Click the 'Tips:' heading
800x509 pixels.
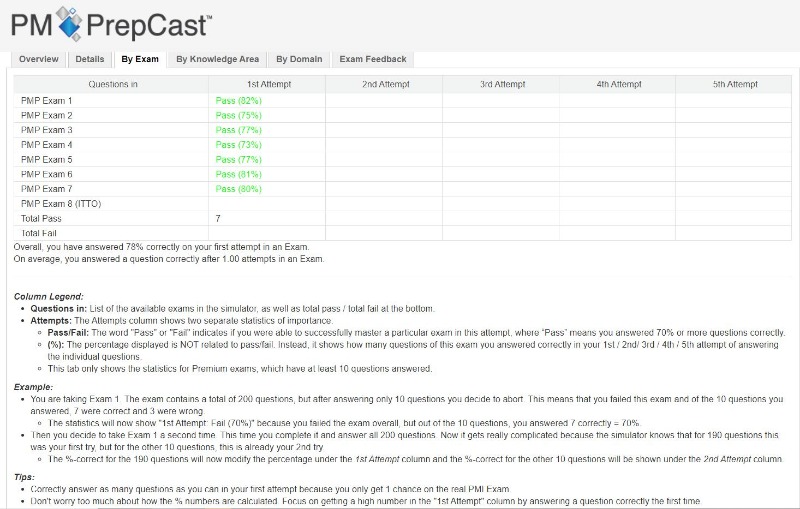24,477
